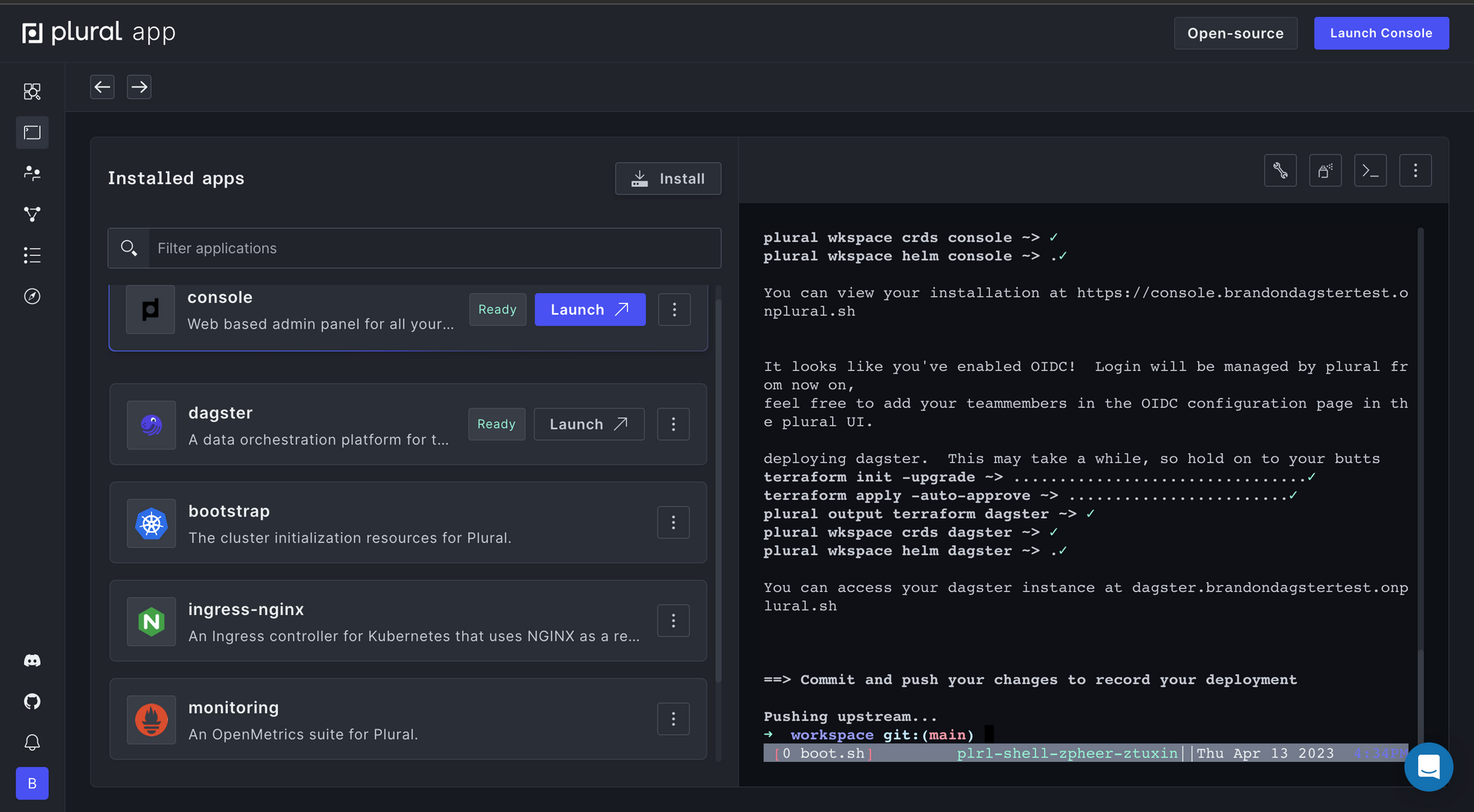Image resolution: width=1474 pixels, height=812 pixels.
Task: Open the notifications bell icon
Action: [32, 742]
